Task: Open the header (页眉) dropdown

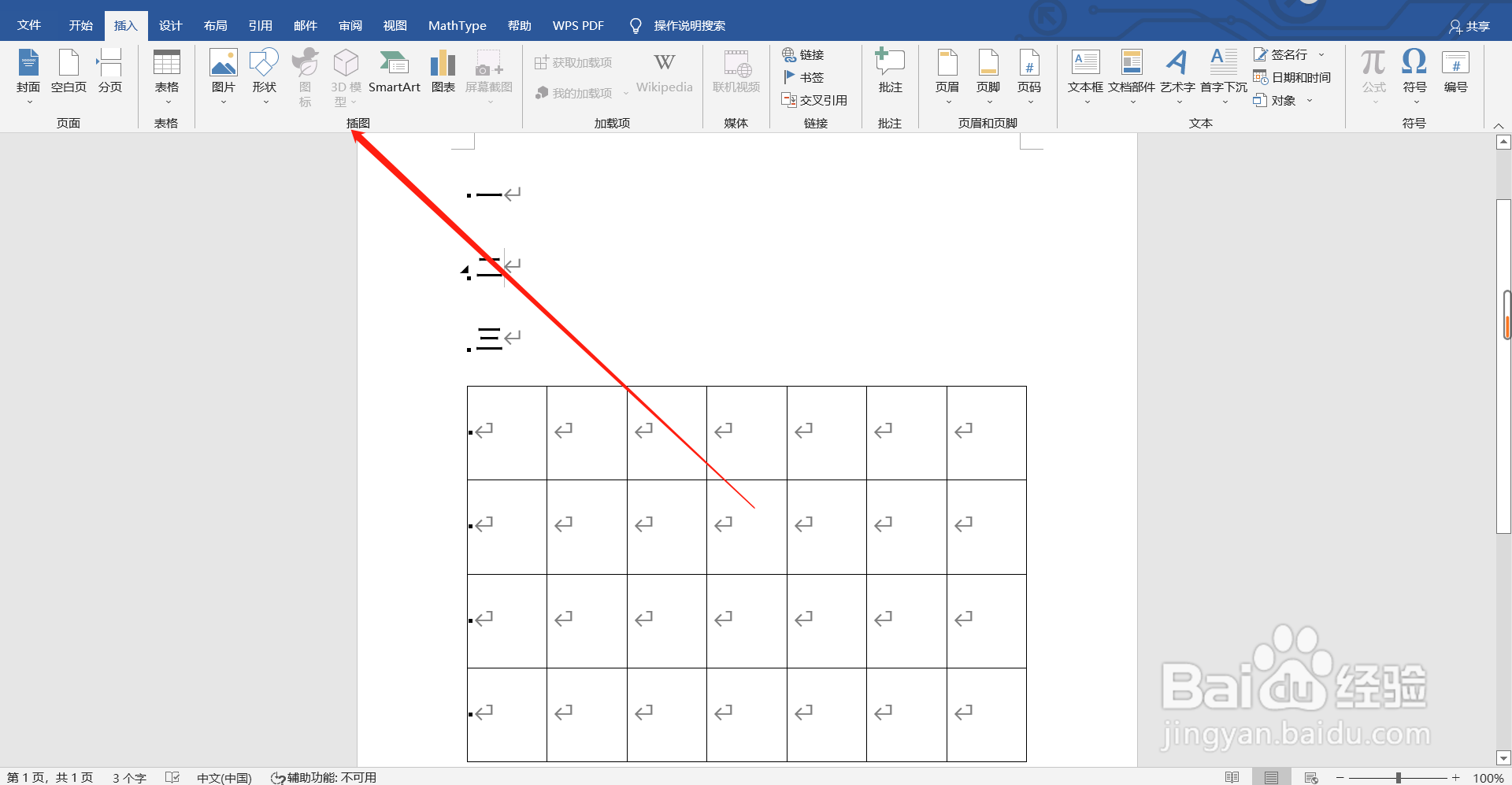Action: pos(947,77)
